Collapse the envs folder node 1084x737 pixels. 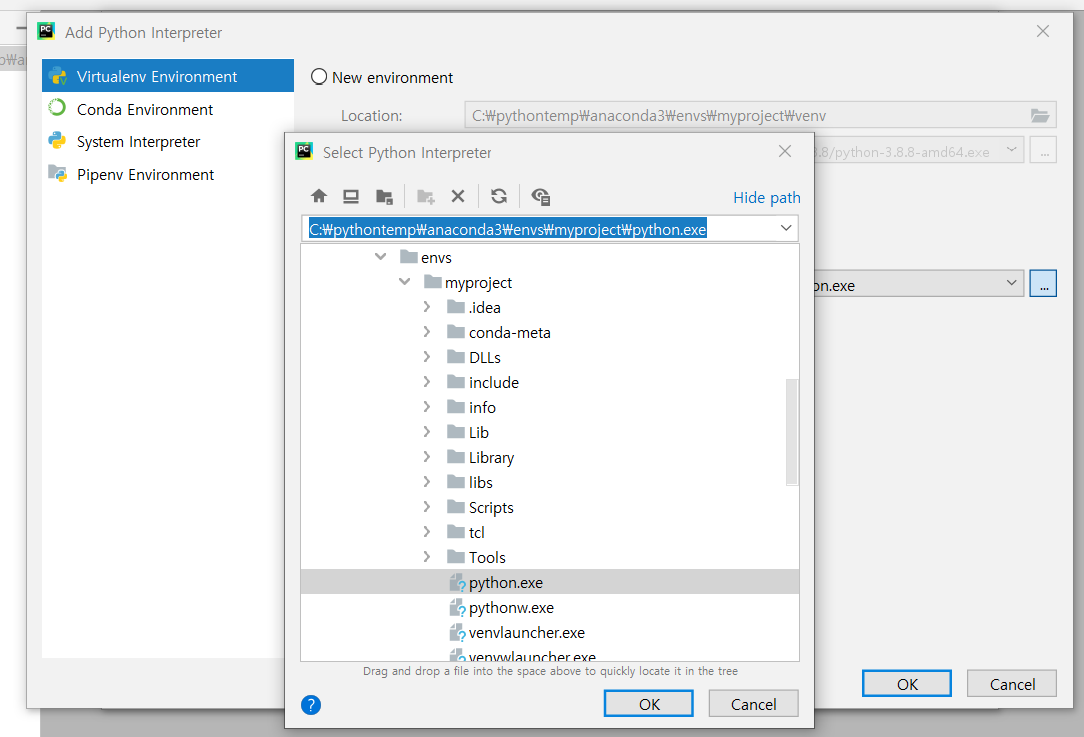pyautogui.click(x=380, y=256)
